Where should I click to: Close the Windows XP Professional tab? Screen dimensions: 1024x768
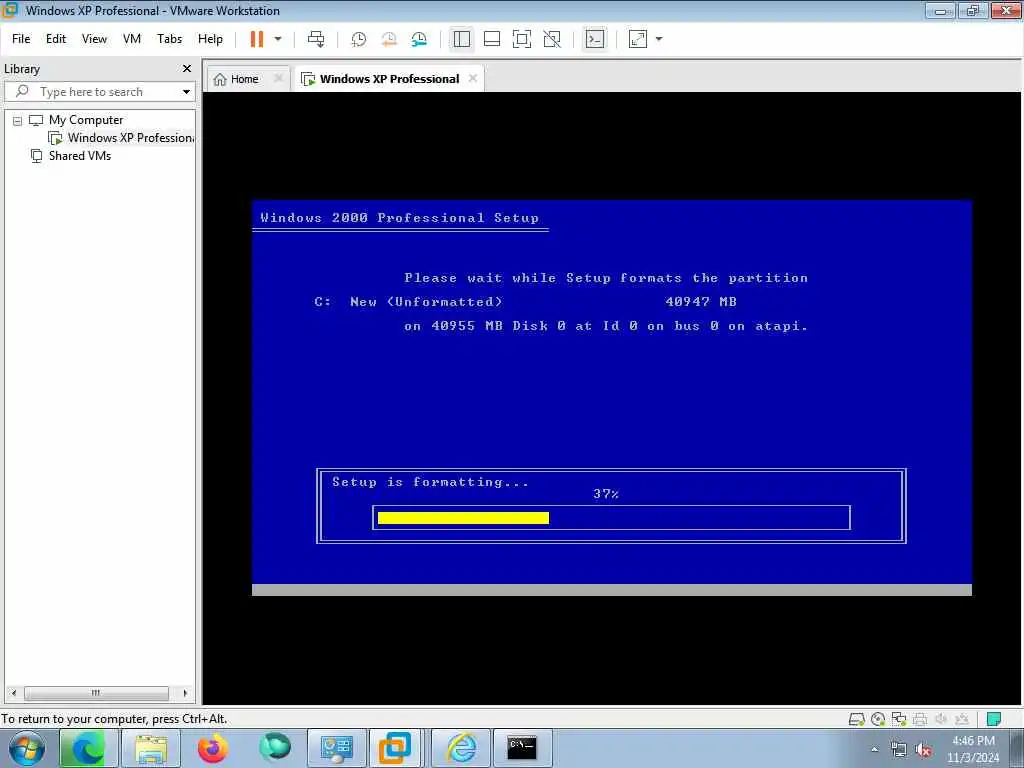473,78
